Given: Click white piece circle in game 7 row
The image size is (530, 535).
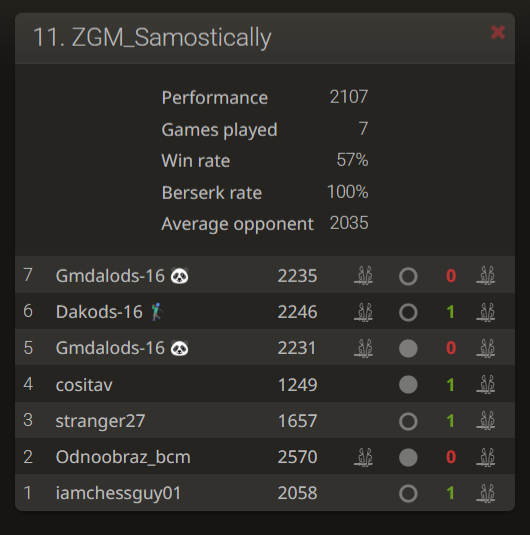Looking at the screenshot, I should 408,276.
